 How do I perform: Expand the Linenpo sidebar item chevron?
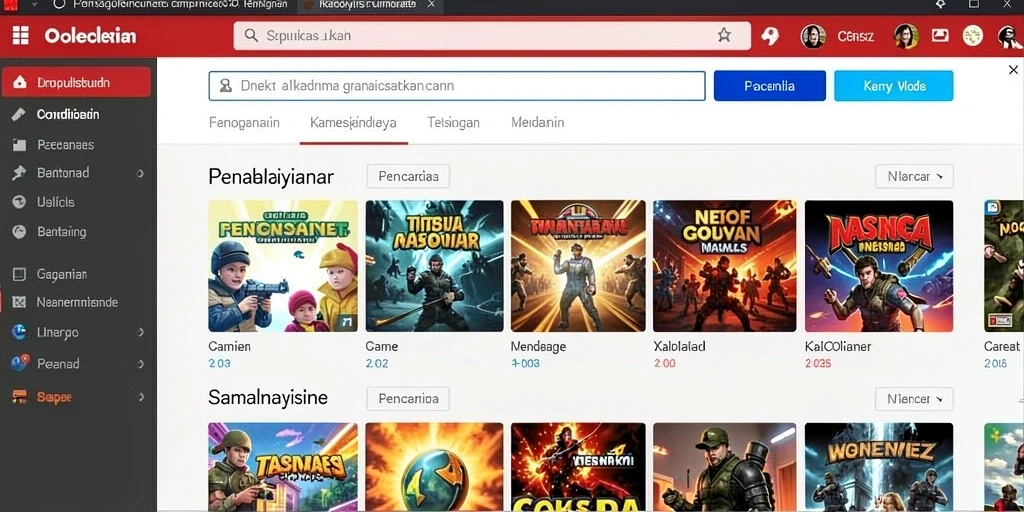[140, 332]
